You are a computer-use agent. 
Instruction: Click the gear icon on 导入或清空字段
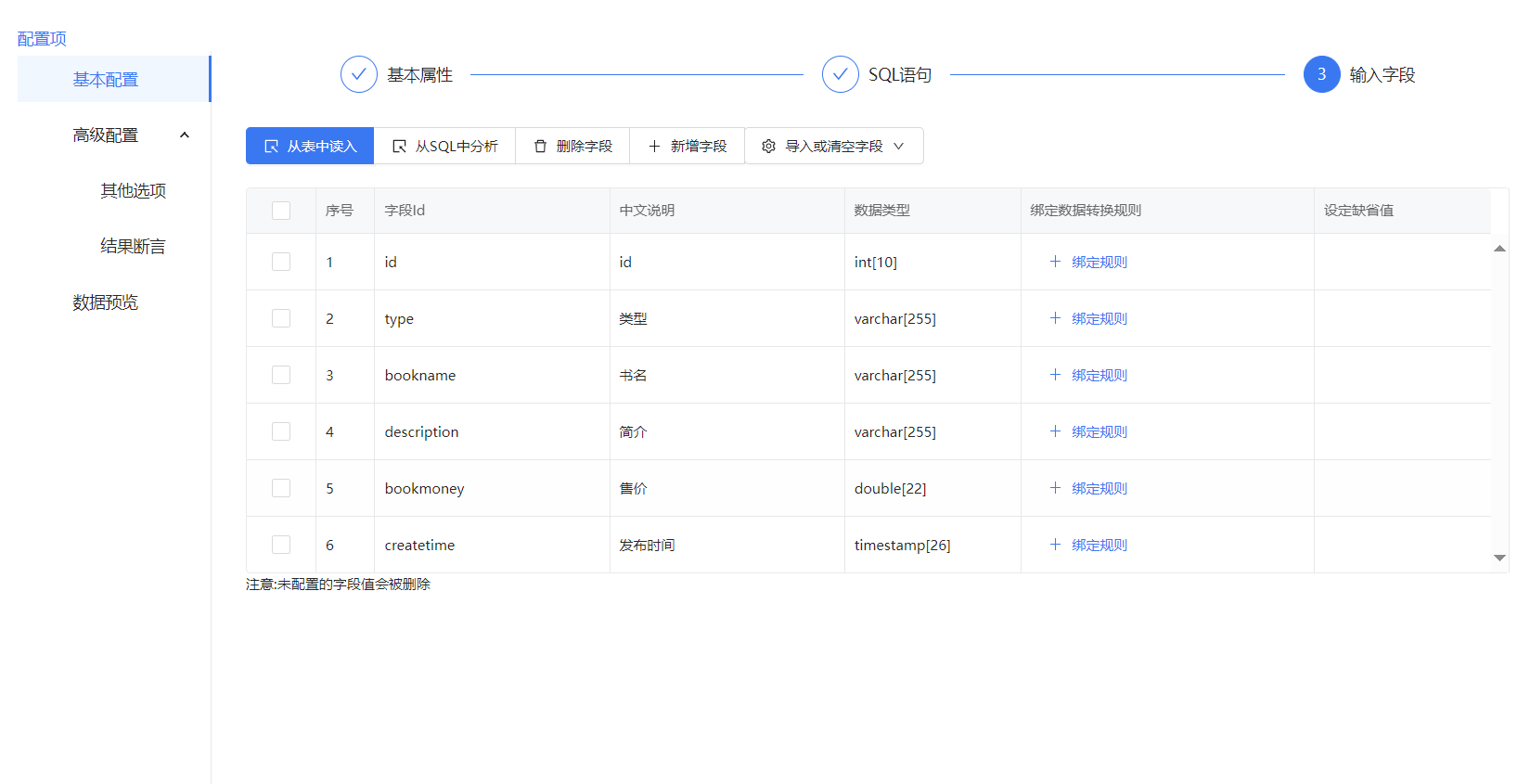[x=768, y=146]
